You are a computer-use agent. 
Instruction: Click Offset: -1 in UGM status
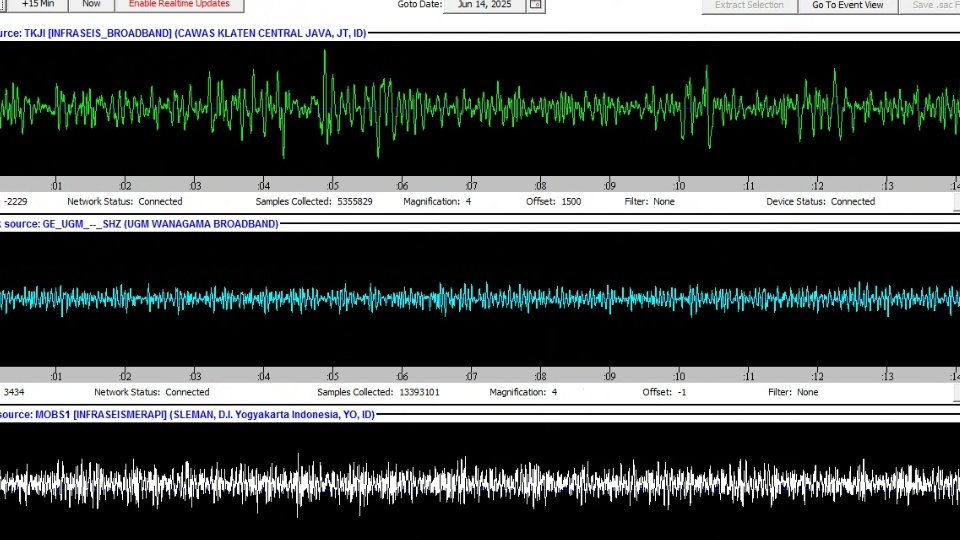pyautogui.click(x=664, y=392)
